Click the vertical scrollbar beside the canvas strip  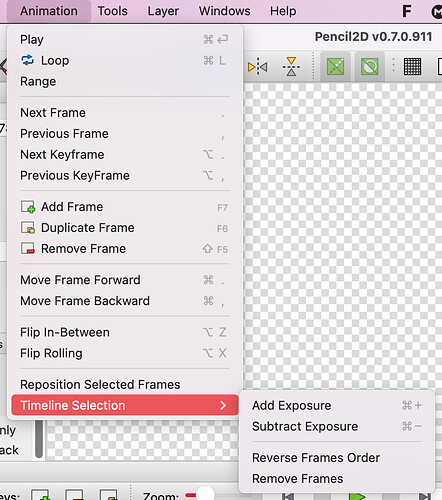[39, 439]
